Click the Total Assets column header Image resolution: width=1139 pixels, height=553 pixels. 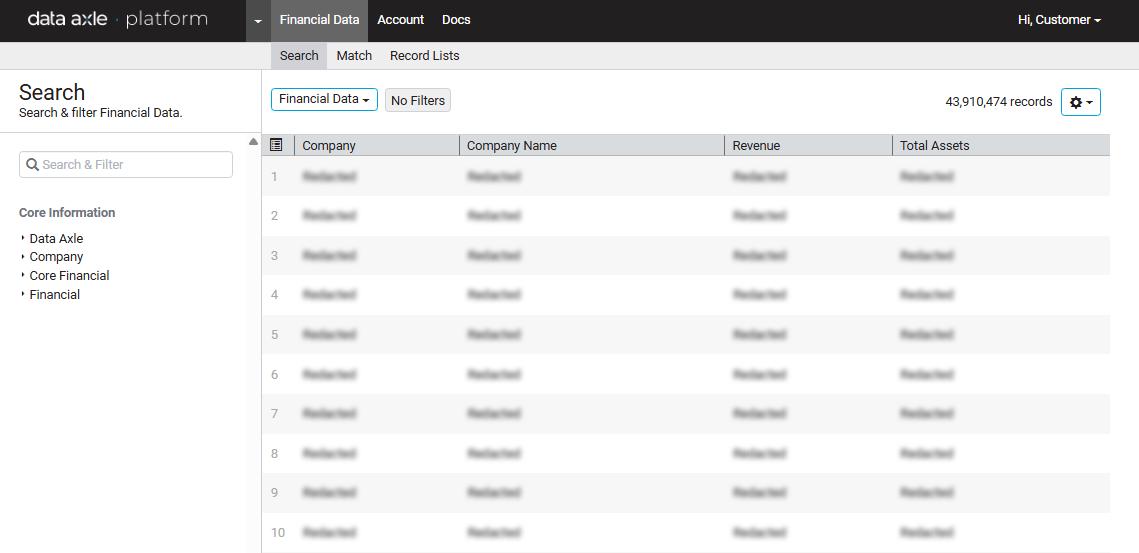click(934, 146)
